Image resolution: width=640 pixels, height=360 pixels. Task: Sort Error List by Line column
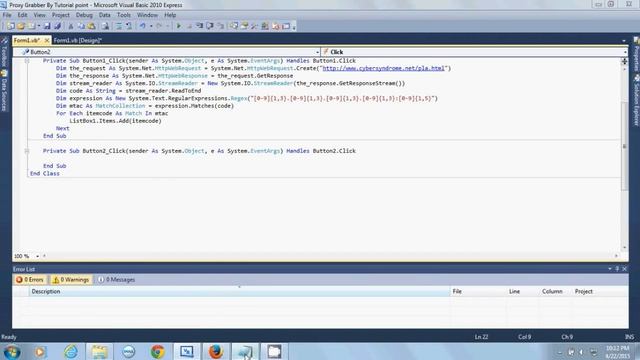pos(523,291)
